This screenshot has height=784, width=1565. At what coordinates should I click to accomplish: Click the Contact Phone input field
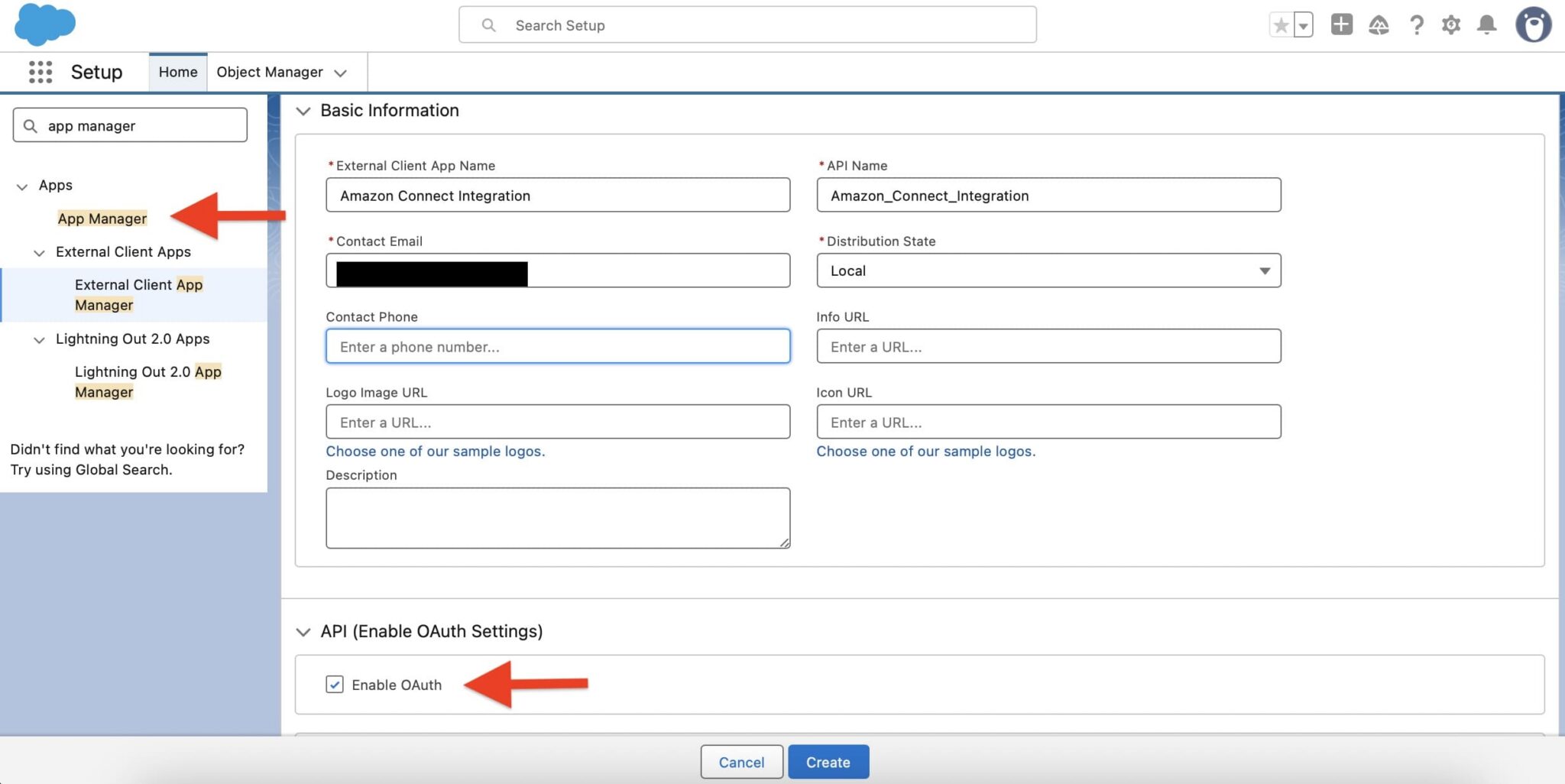tap(558, 346)
